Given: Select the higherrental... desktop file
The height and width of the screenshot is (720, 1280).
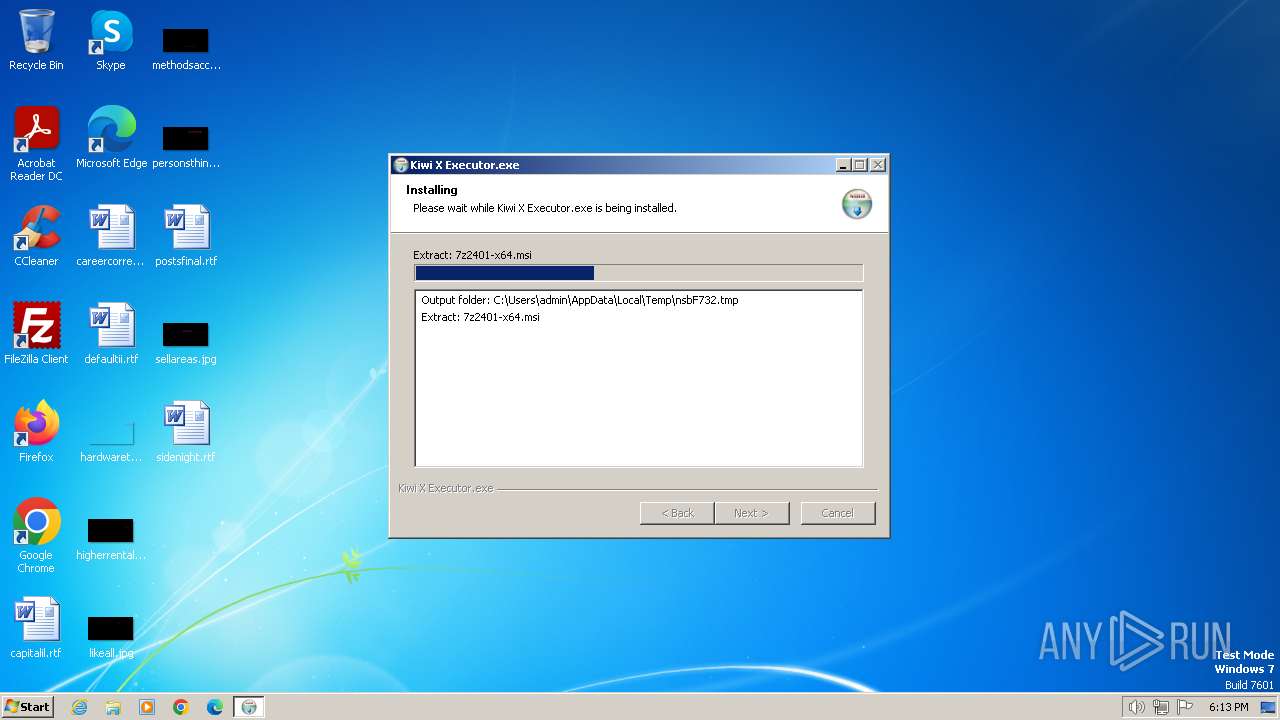Looking at the screenshot, I should click(x=111, y=538).
